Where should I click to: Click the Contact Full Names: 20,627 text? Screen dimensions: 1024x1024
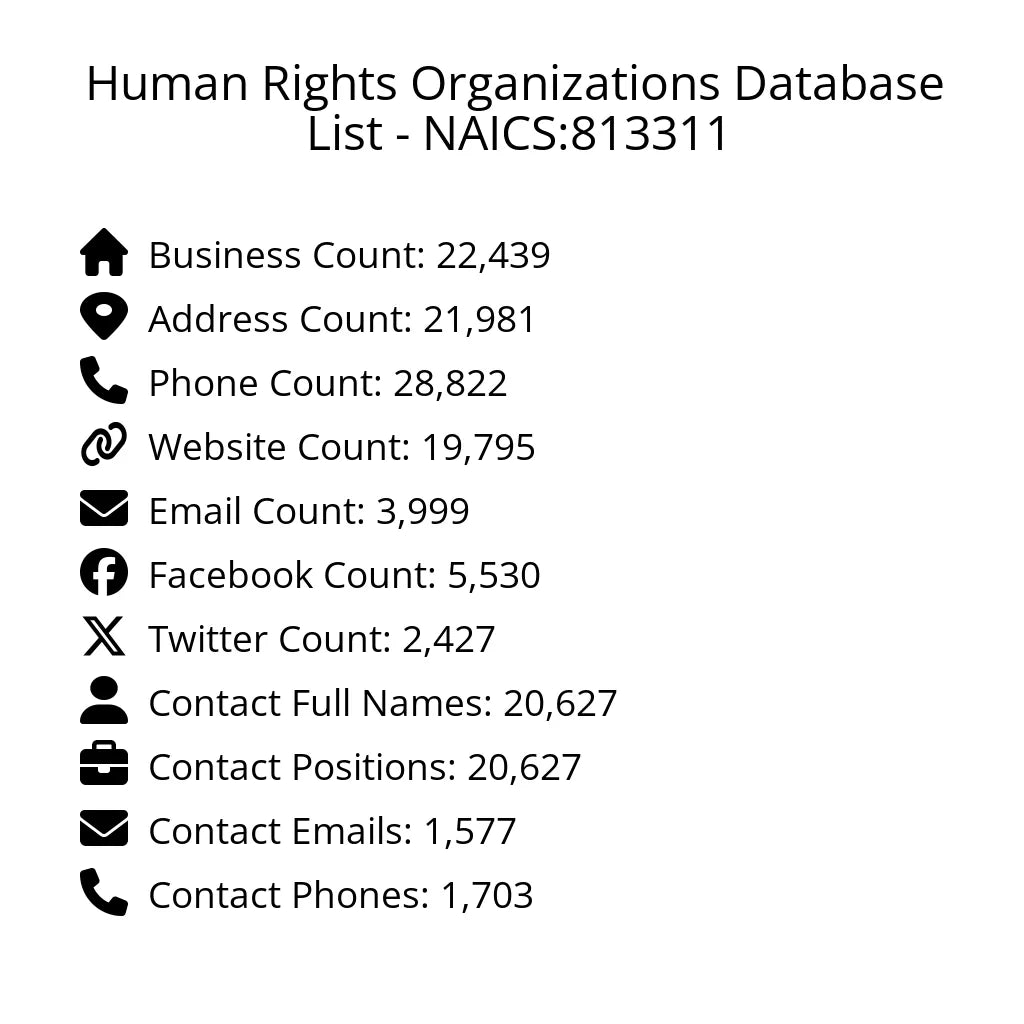[x=383, y=704]
